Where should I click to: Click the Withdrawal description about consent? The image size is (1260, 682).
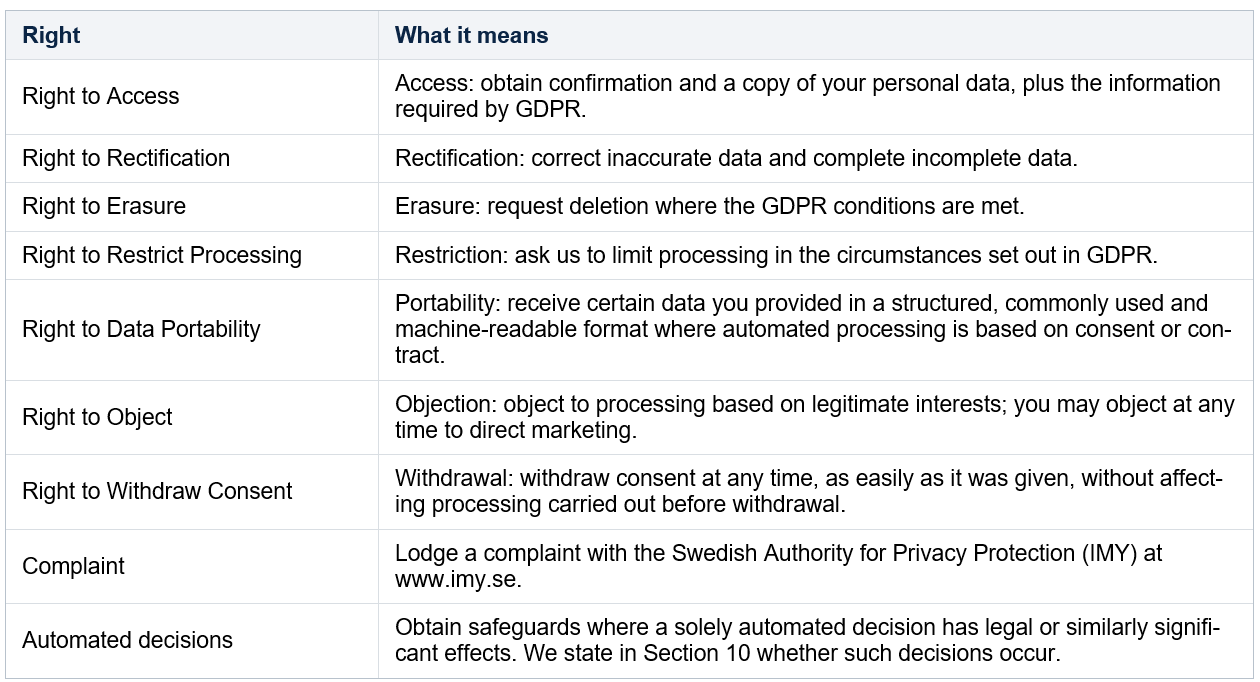click(x=809, y=491)
